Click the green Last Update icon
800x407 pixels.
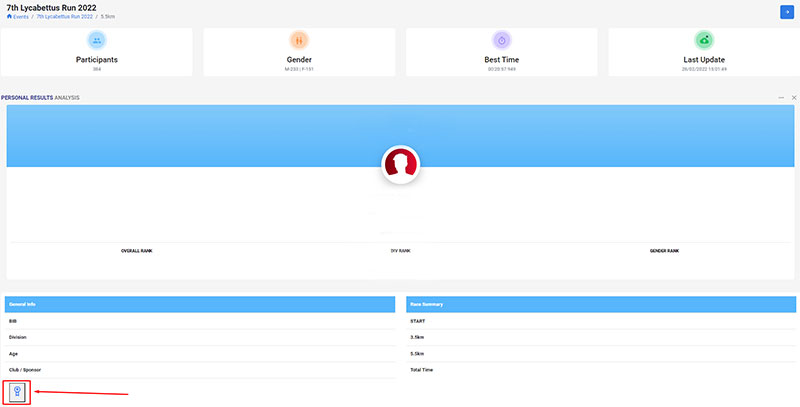pyautogui.click(x=704, y=40)
